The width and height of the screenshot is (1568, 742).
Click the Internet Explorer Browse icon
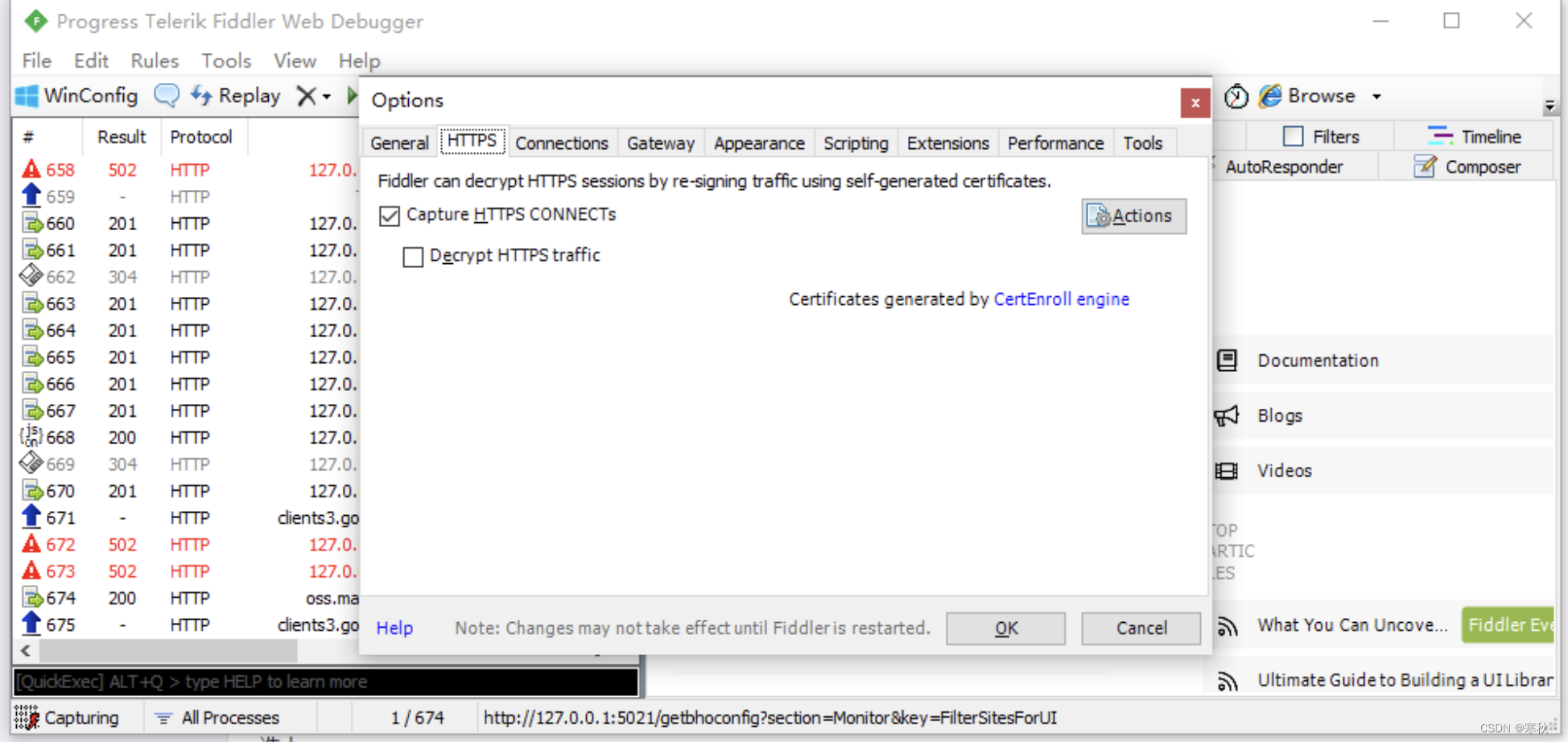pyautogui.click(x=1270, y=96)
